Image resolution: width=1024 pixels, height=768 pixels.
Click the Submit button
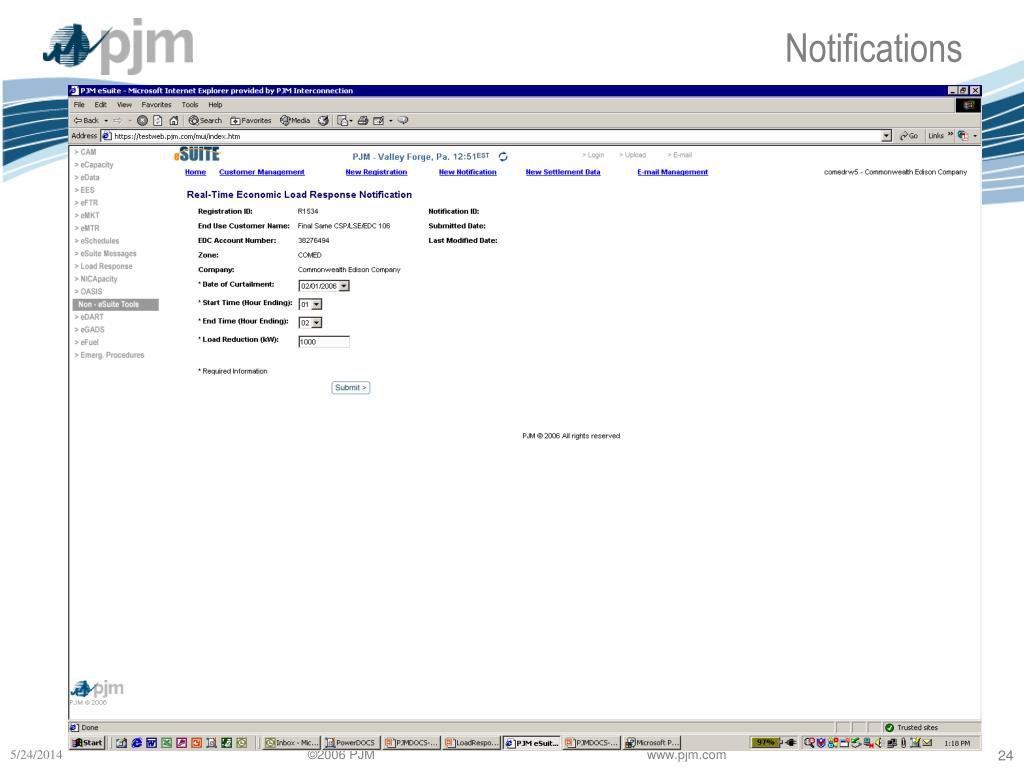click(x=351, y=387)
